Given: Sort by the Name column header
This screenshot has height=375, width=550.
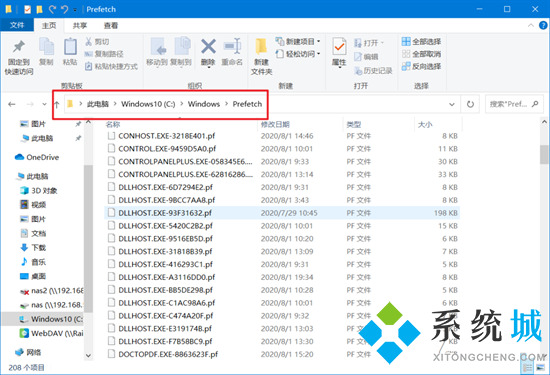Looking at the screenshot, I should [x=113, y=124].
